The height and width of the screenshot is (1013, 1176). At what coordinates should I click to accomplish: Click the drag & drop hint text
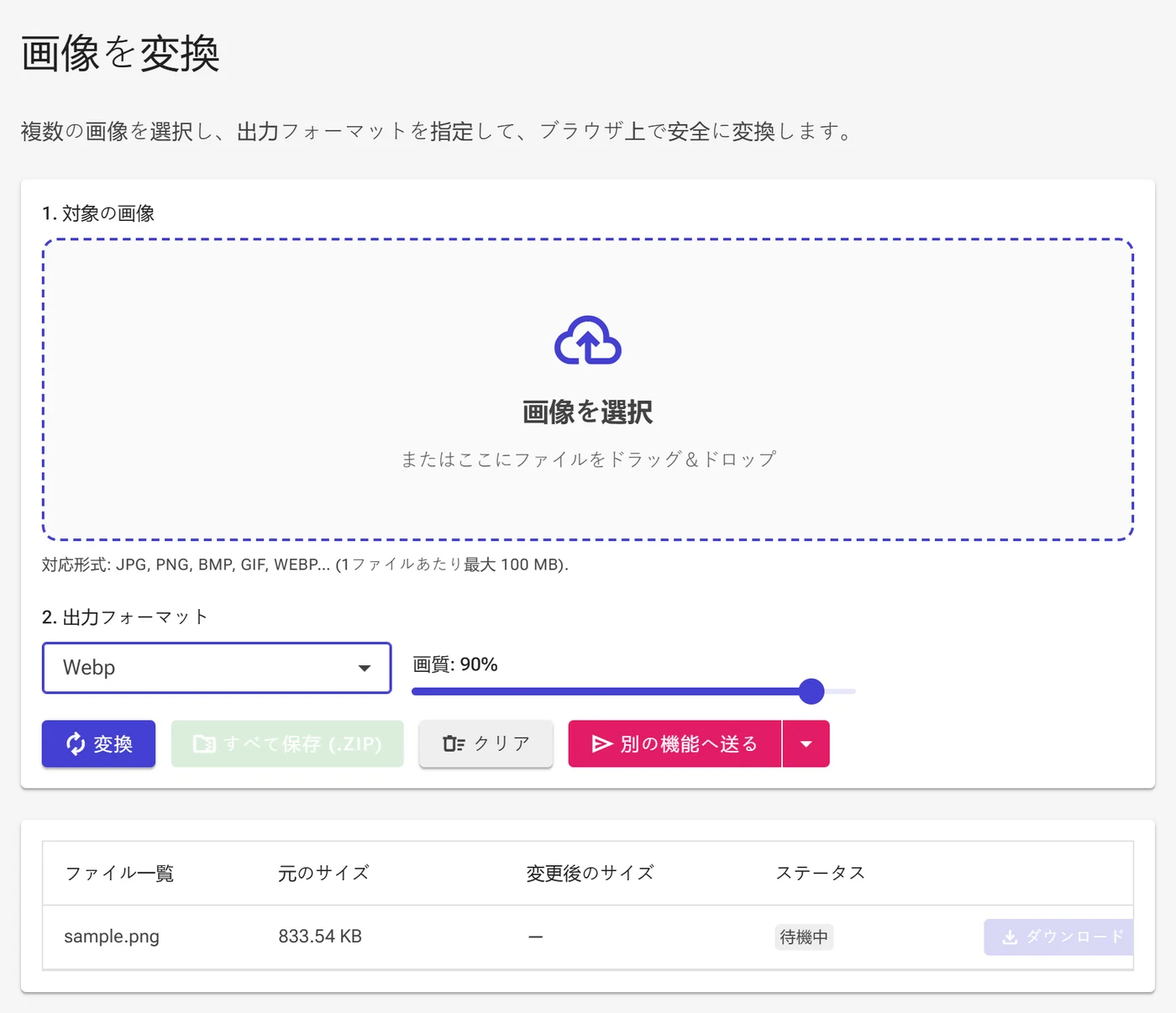pyautogui.click(x=588, y=459)
